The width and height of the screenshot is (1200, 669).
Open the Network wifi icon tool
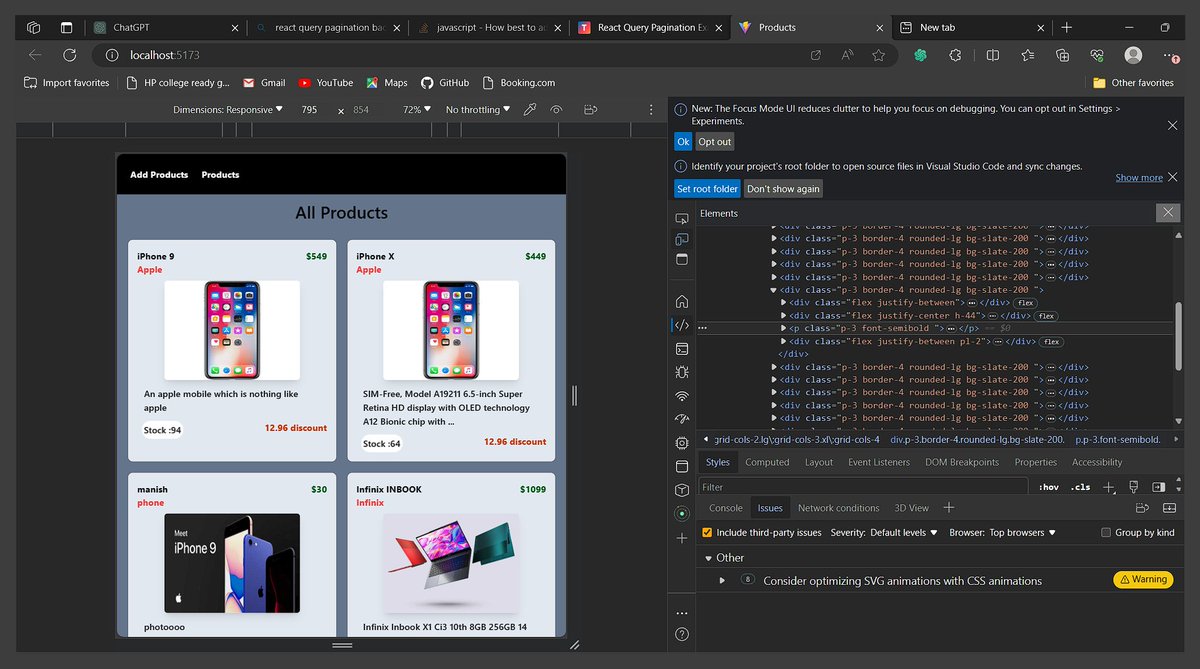click(682, 396)
